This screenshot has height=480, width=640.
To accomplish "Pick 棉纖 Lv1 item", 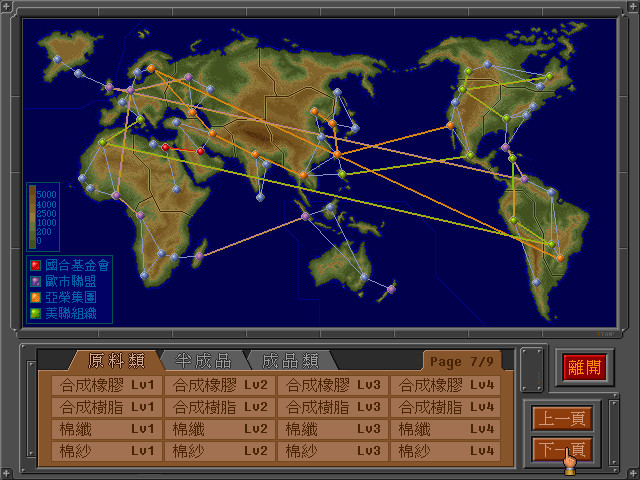I will [x=107, y=429].
